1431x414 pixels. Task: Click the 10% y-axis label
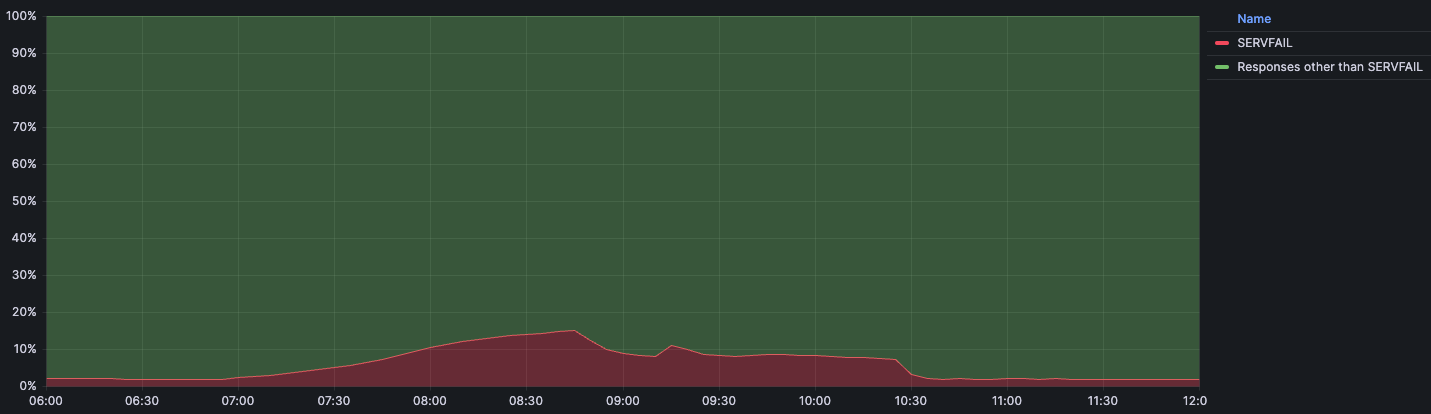pyautogui.click(x=24, y=349)
